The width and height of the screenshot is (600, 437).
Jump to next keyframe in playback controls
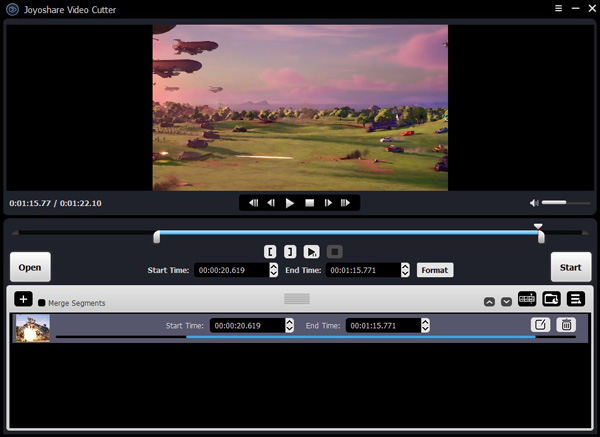(x=345, y=203)
